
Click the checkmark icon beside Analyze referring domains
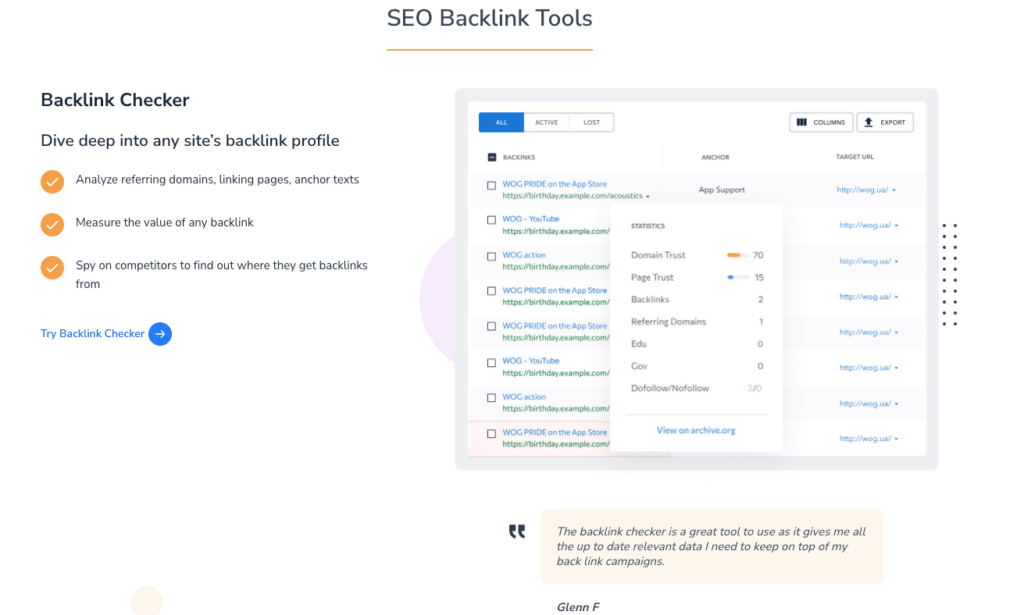coord(52,181)
